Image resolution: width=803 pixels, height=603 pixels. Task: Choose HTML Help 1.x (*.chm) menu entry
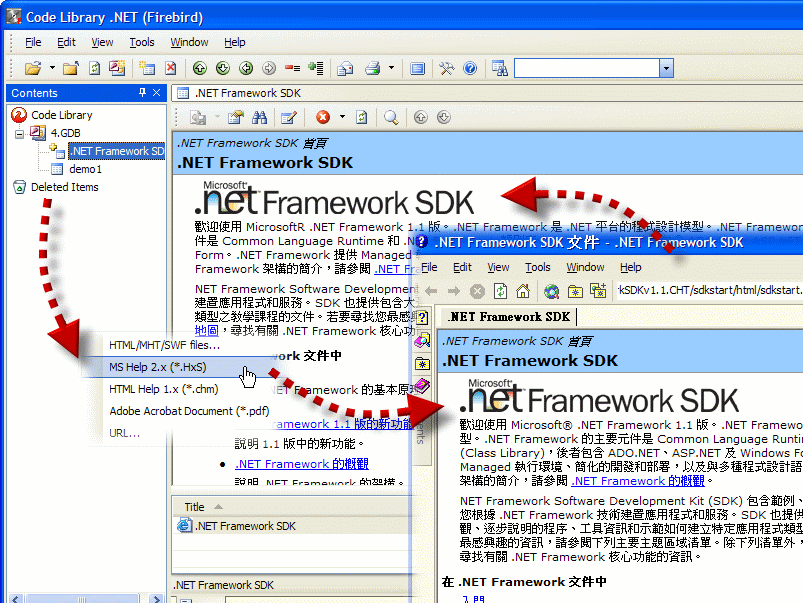[x=163, y=389]
